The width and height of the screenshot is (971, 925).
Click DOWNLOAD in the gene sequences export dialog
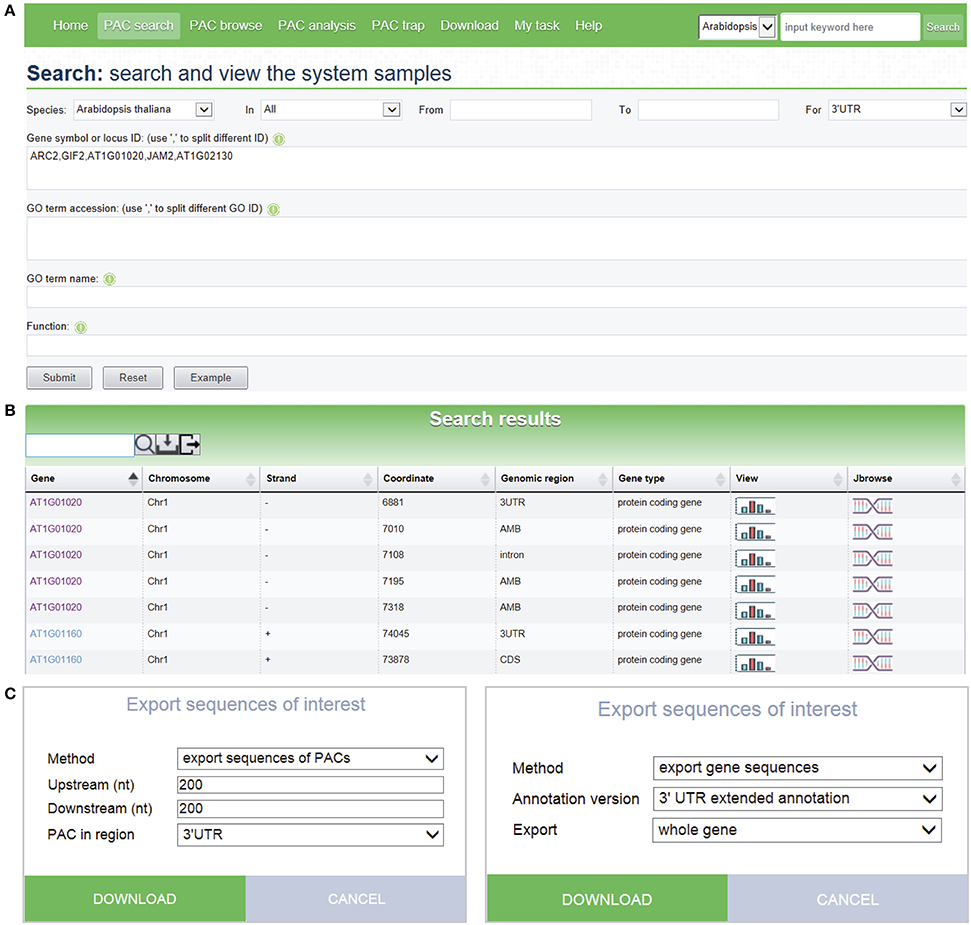tap(607, 898)
